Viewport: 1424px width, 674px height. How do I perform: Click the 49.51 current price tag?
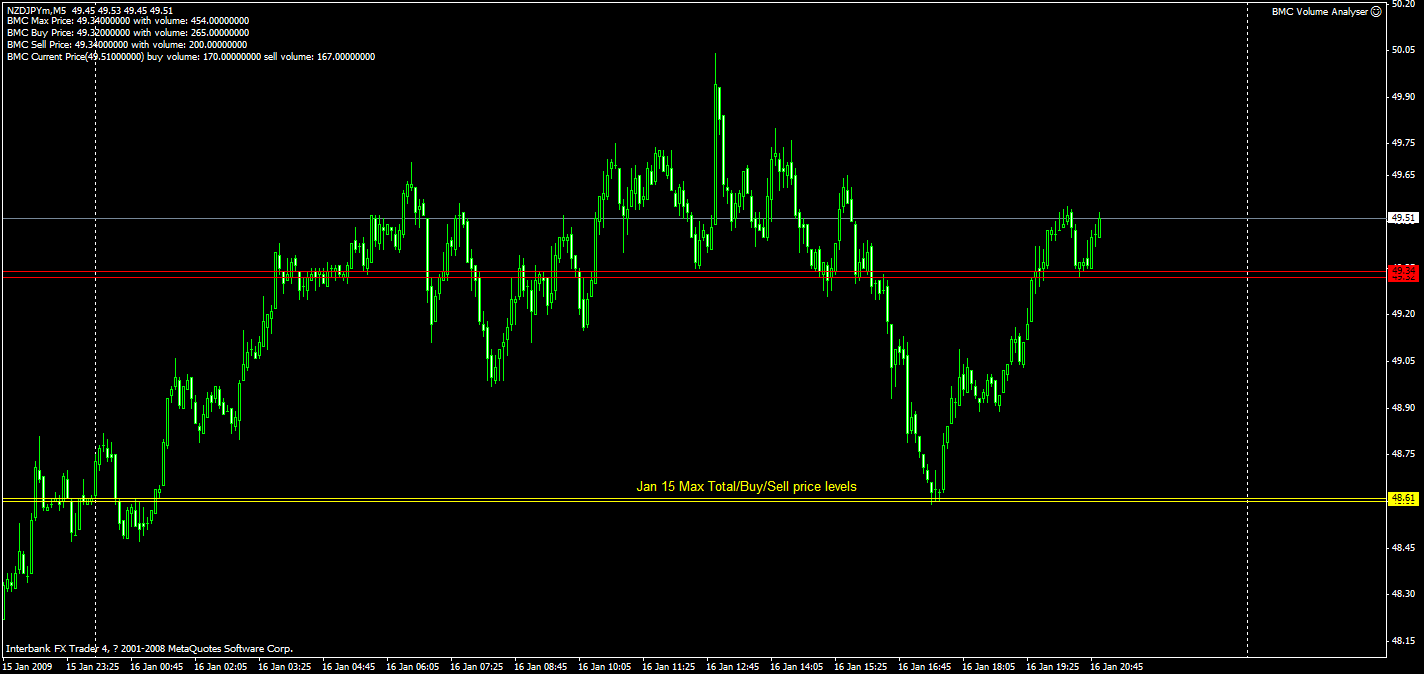click(1403, 218)
